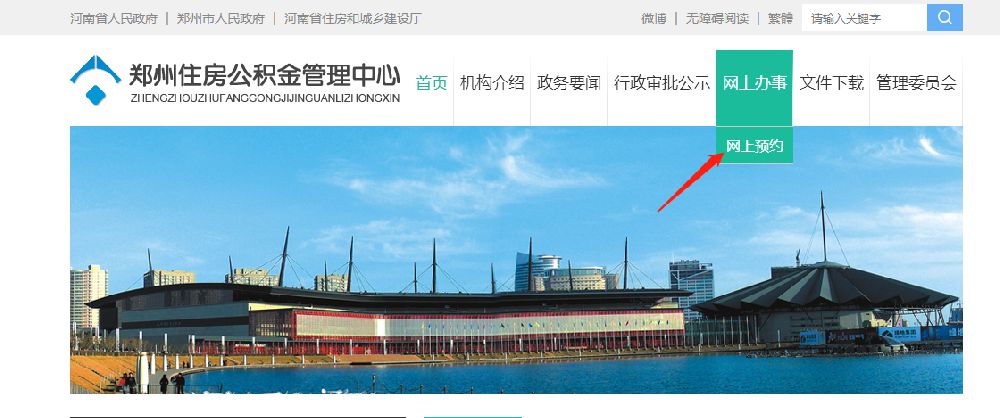1000x418 pixels.
Task: Click the convention center banner image
Action: 516,260
